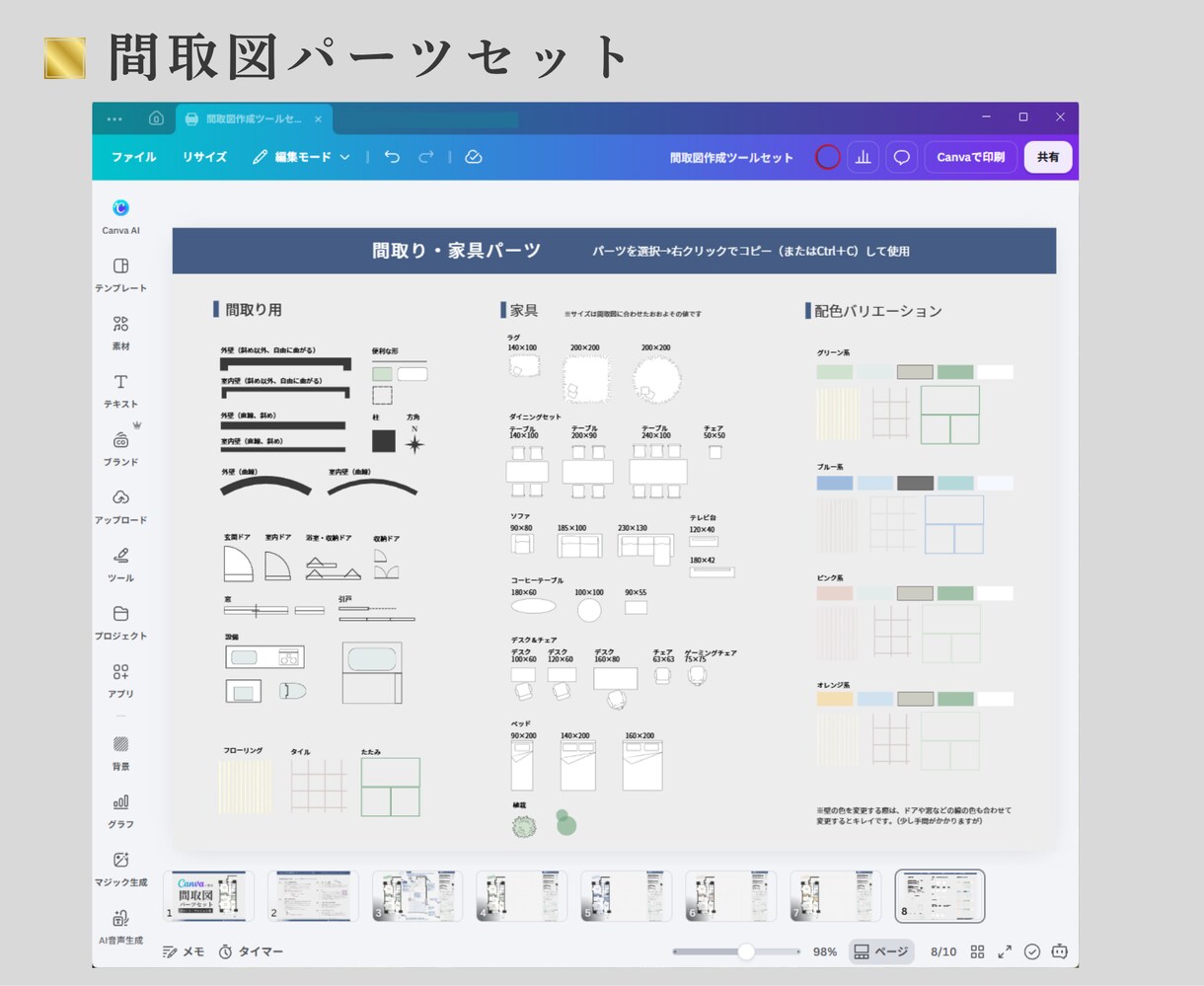
Task: Click the 間取図作成ツールセット document title
Action: point(731,157)
